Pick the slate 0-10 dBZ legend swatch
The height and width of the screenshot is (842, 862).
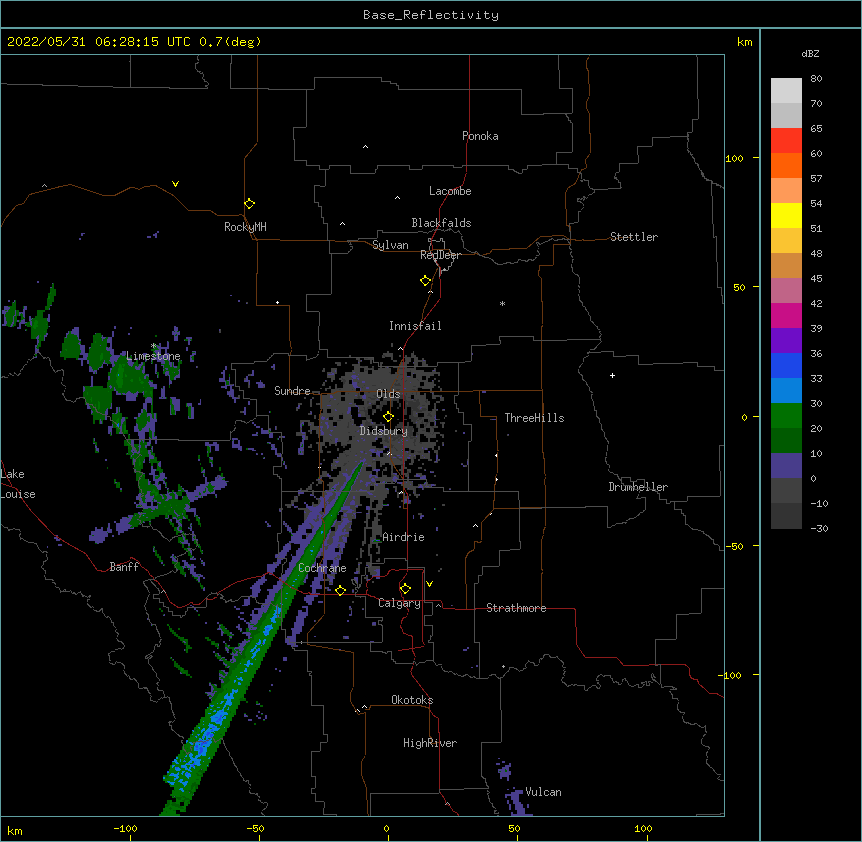(786, 466)
